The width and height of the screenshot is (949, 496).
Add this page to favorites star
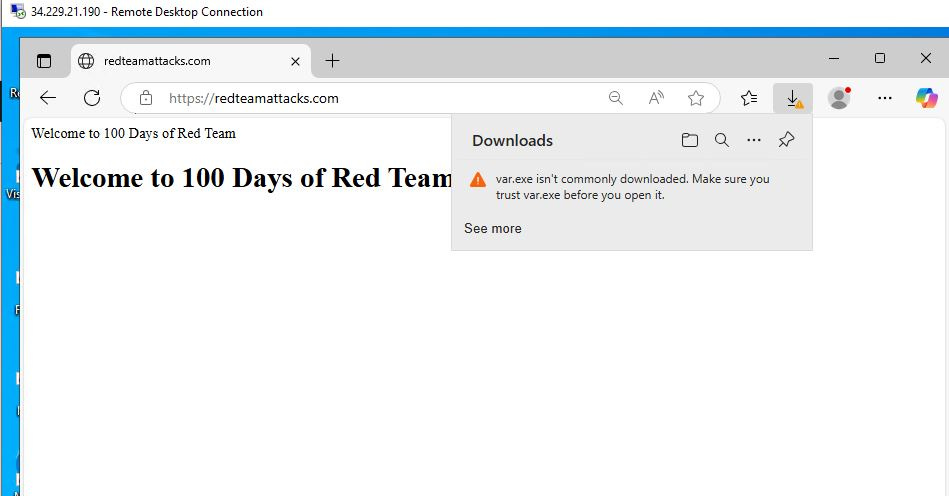[x=696, y=98]
